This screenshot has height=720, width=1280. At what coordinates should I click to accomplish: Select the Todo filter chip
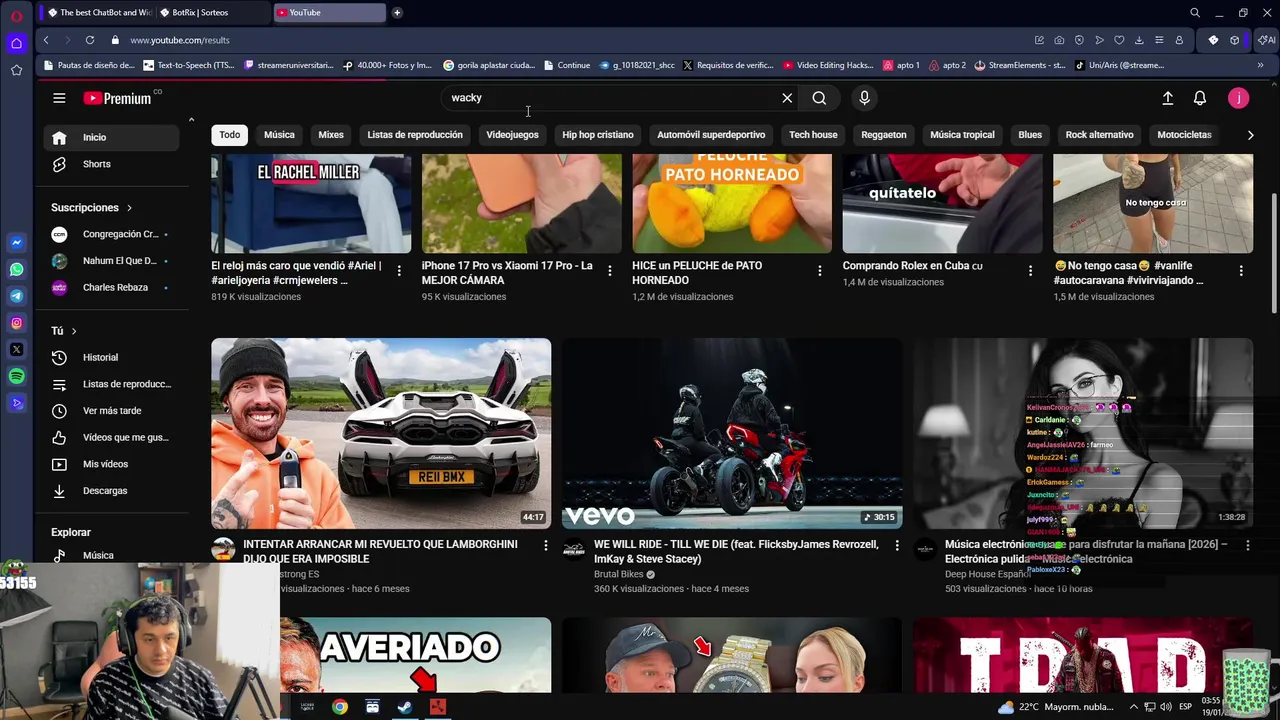tap(230, 135)
